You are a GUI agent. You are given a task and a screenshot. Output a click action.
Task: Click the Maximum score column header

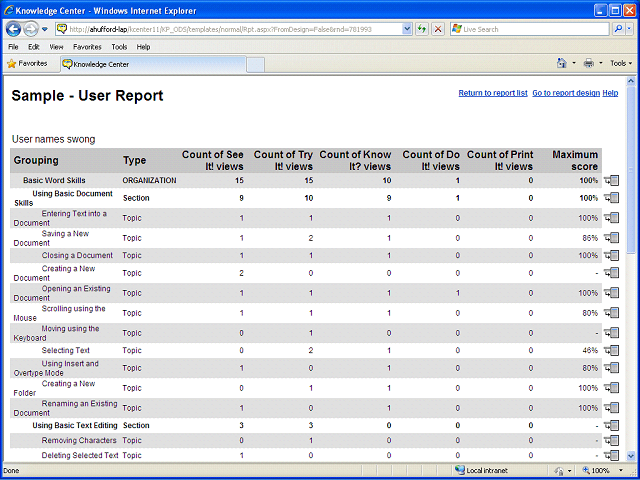(575, 160)
